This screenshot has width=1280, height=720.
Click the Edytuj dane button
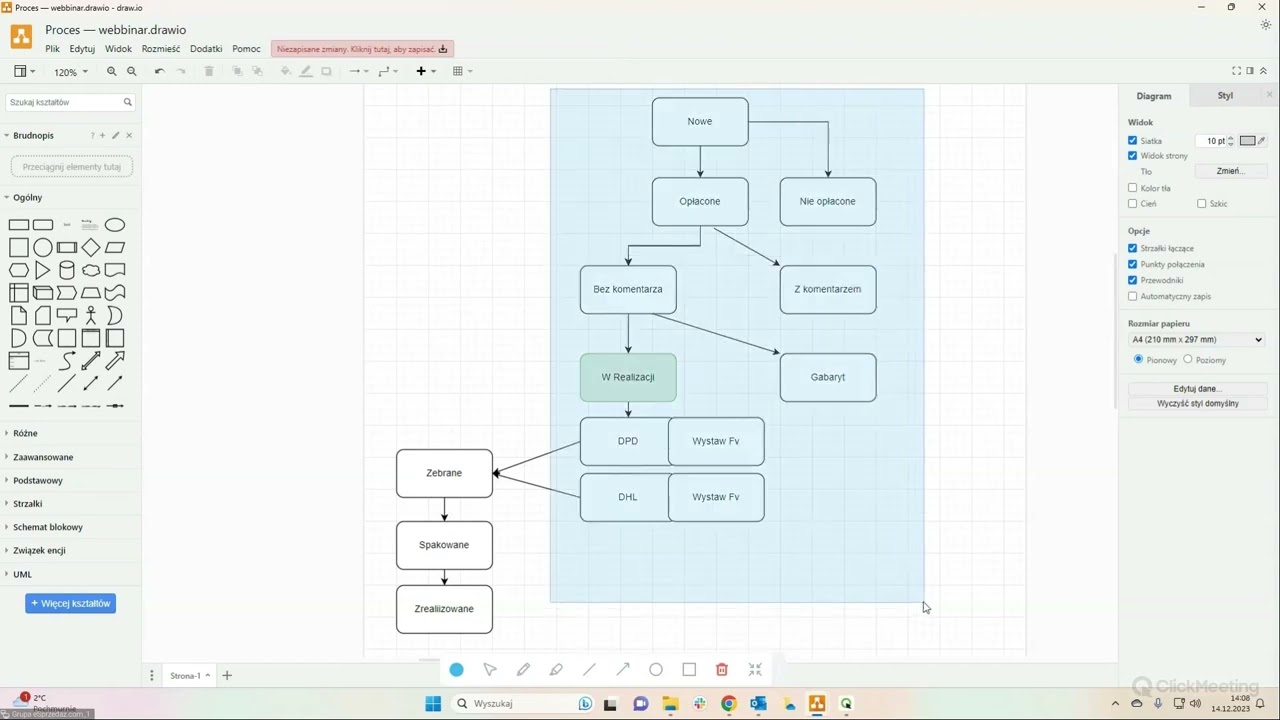click(x=1197, y=389)
